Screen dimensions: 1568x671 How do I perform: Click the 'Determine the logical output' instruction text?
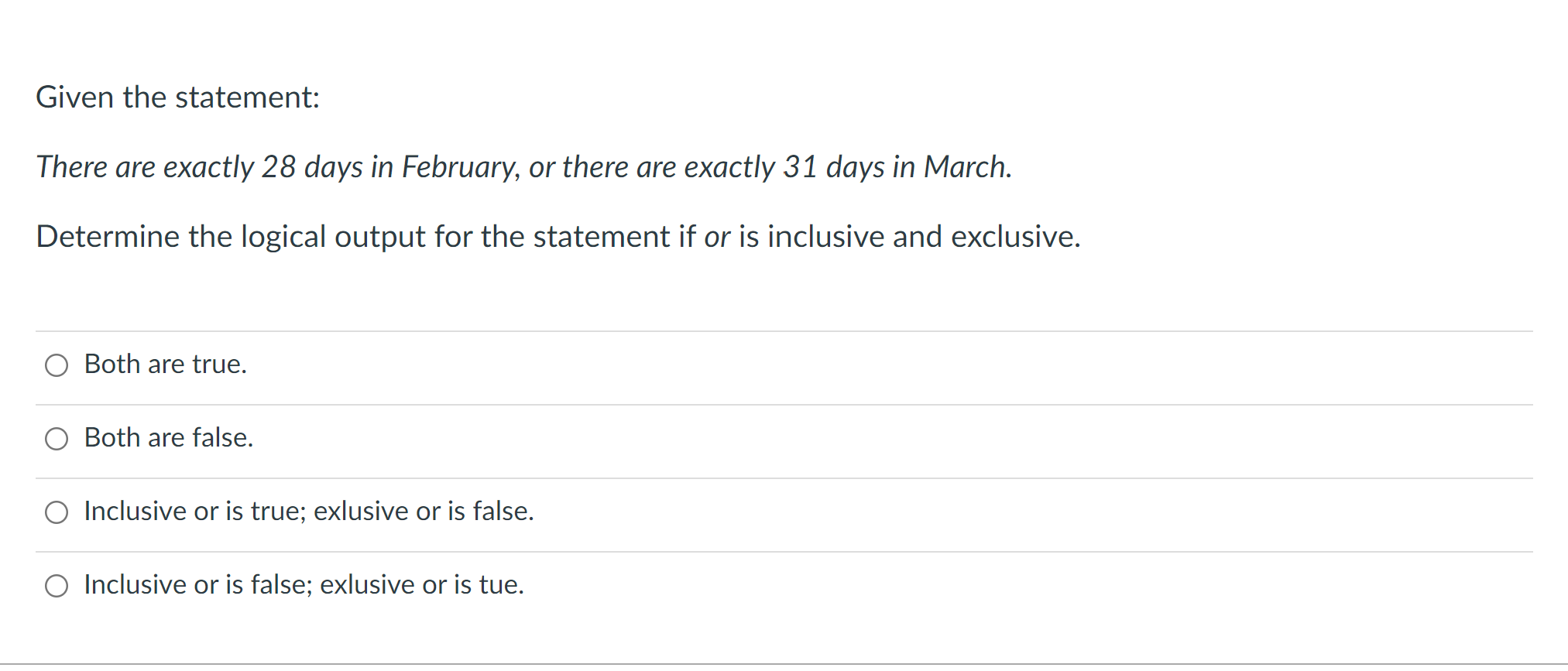pos(558,237)
